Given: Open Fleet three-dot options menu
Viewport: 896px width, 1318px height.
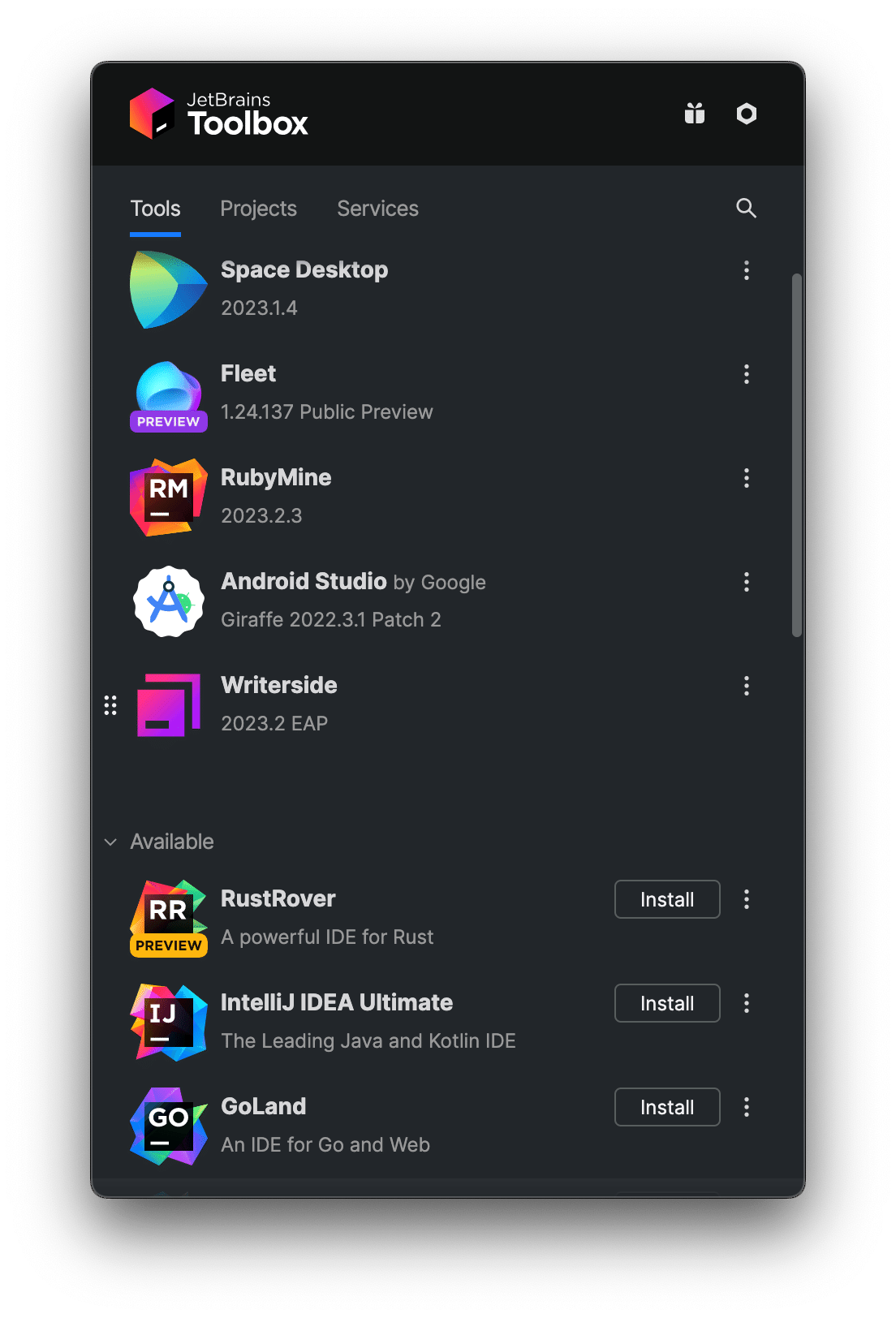Looking at the screenshot, I should point(747,374).
